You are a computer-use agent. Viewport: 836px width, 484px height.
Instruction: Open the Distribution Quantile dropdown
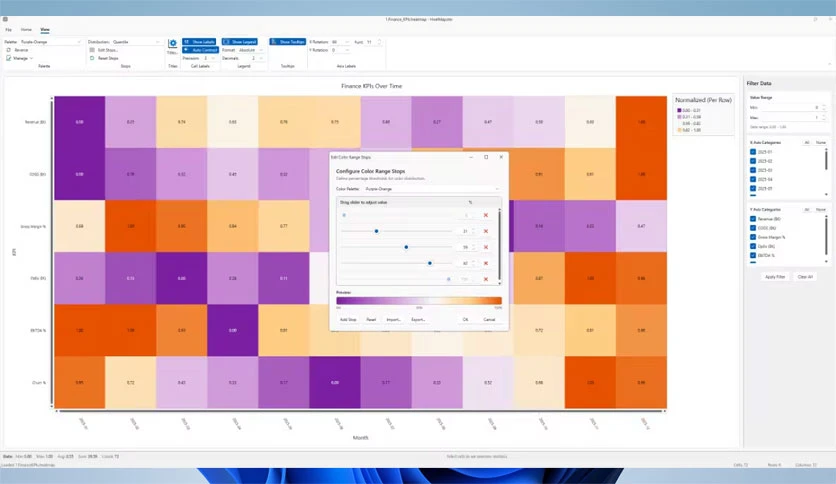click(x=136, y=42)
